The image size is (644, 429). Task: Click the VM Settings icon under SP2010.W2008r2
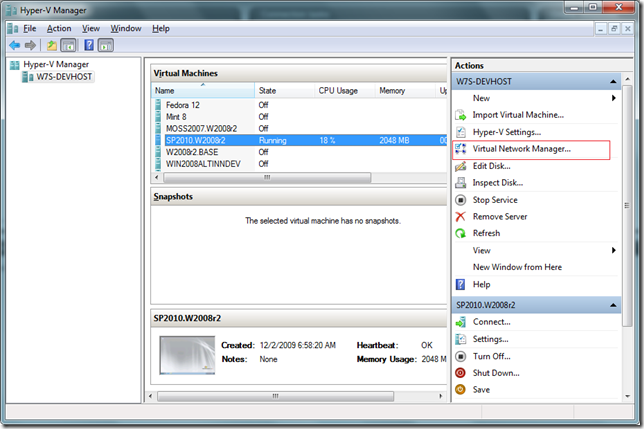(x=461, y=339)
